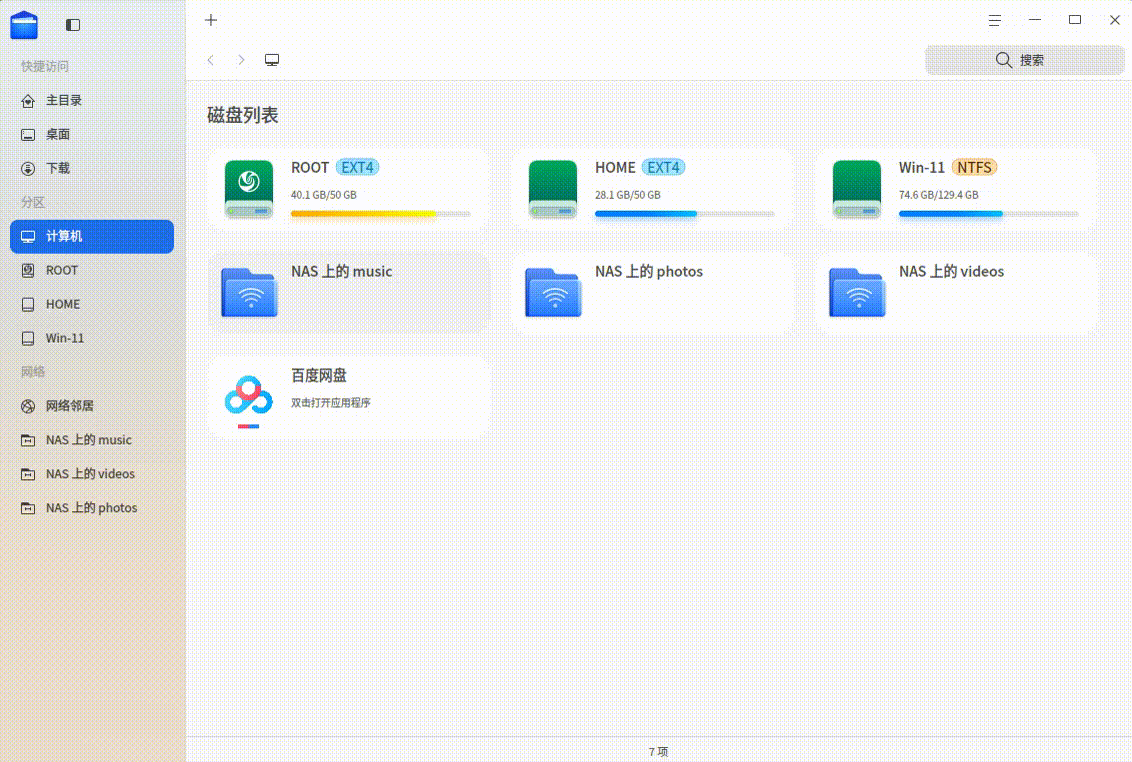Open the NAS 上的 videos network folder icon
The height and width of the screenshot is (762, 1132).
(857, 293)
